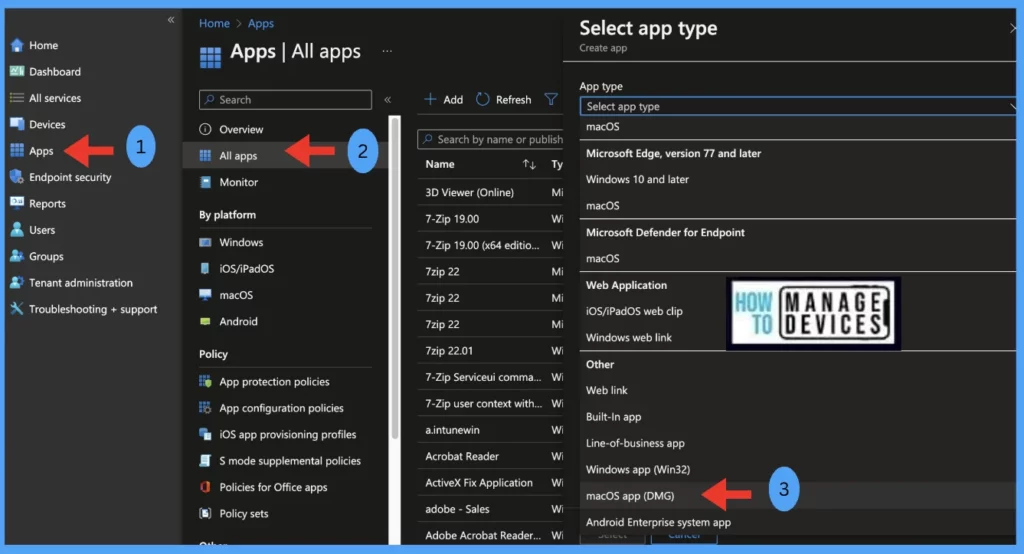Viewport: 1024px width, 554px height.
Task: Choose macOS under Microsoft Edge
Action: [603, 206]
